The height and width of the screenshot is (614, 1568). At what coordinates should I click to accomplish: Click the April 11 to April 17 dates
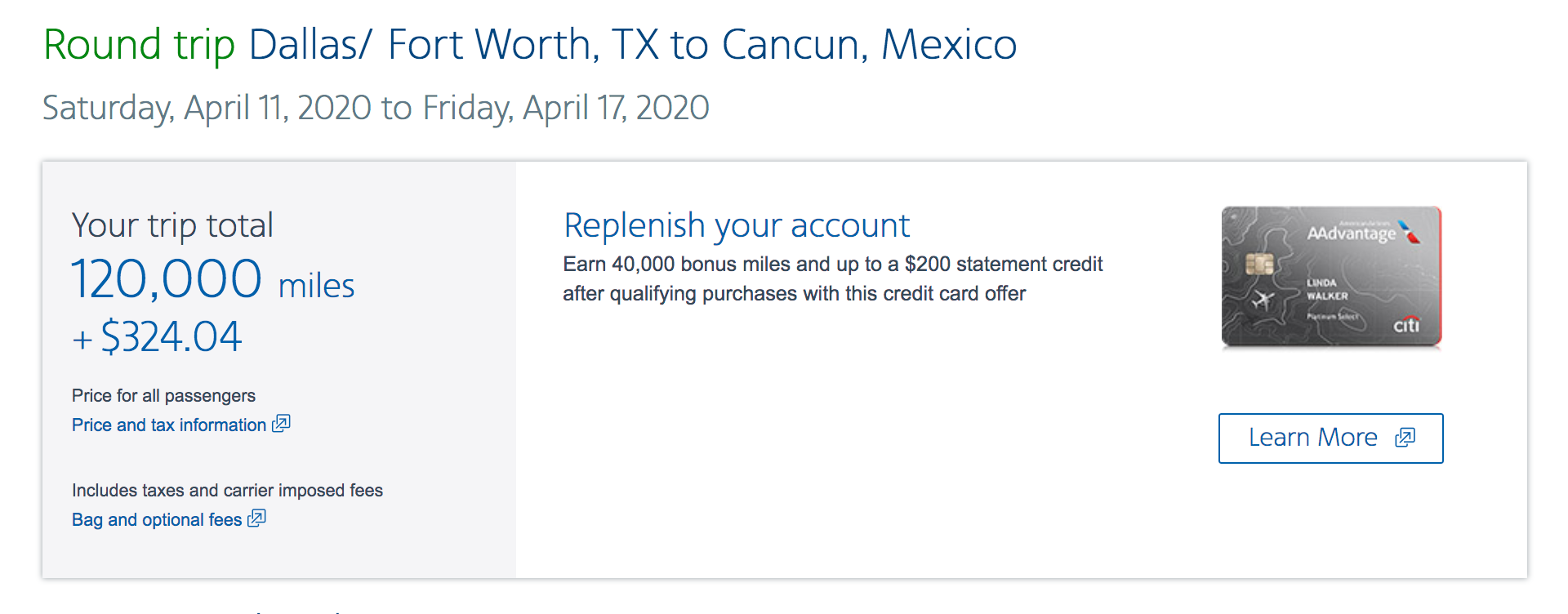click(376, 108)
